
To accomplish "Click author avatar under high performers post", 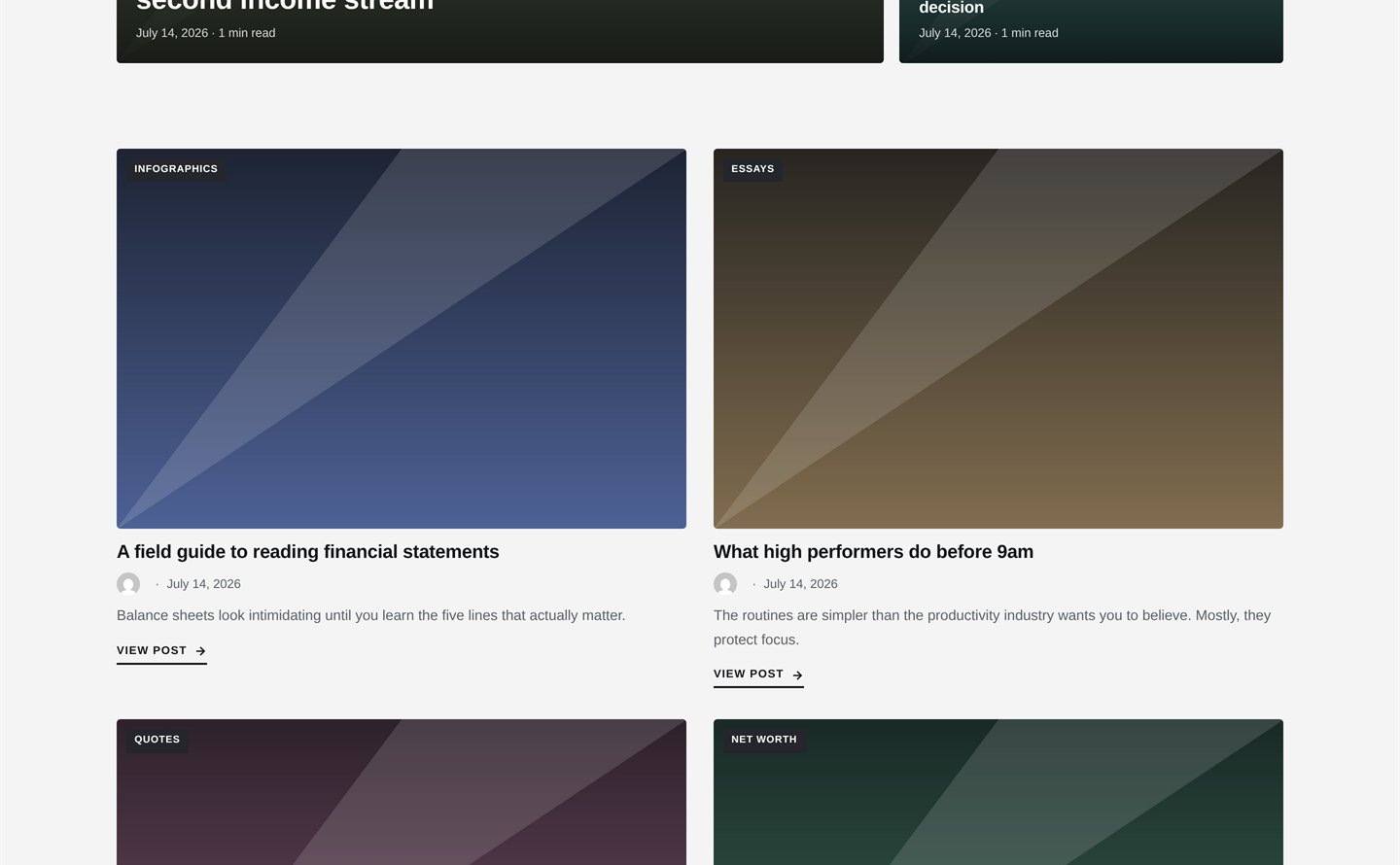I will tap(725, 584).
